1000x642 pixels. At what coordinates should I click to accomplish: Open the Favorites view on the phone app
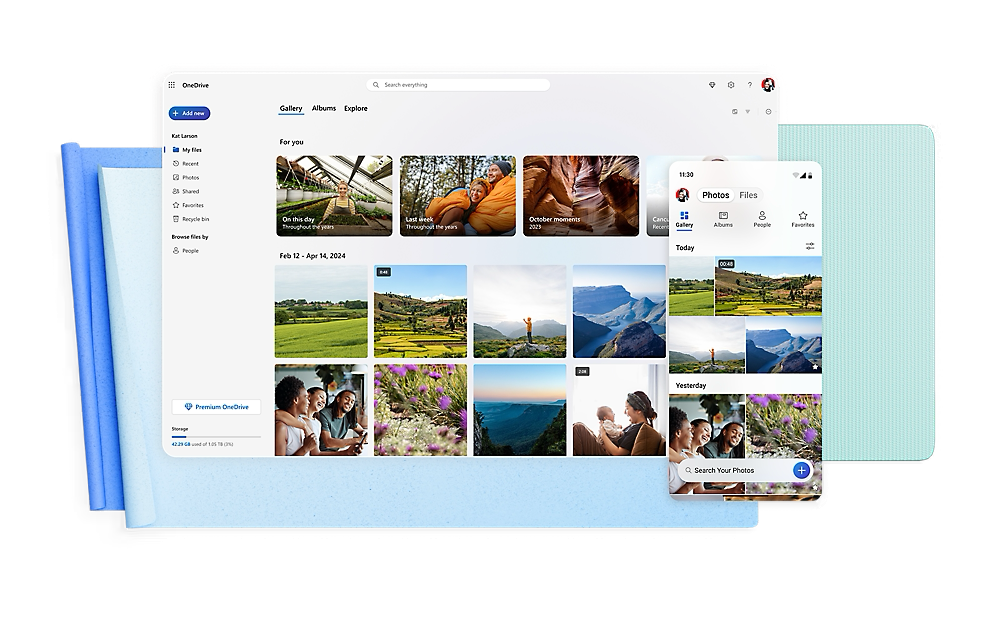803,220
